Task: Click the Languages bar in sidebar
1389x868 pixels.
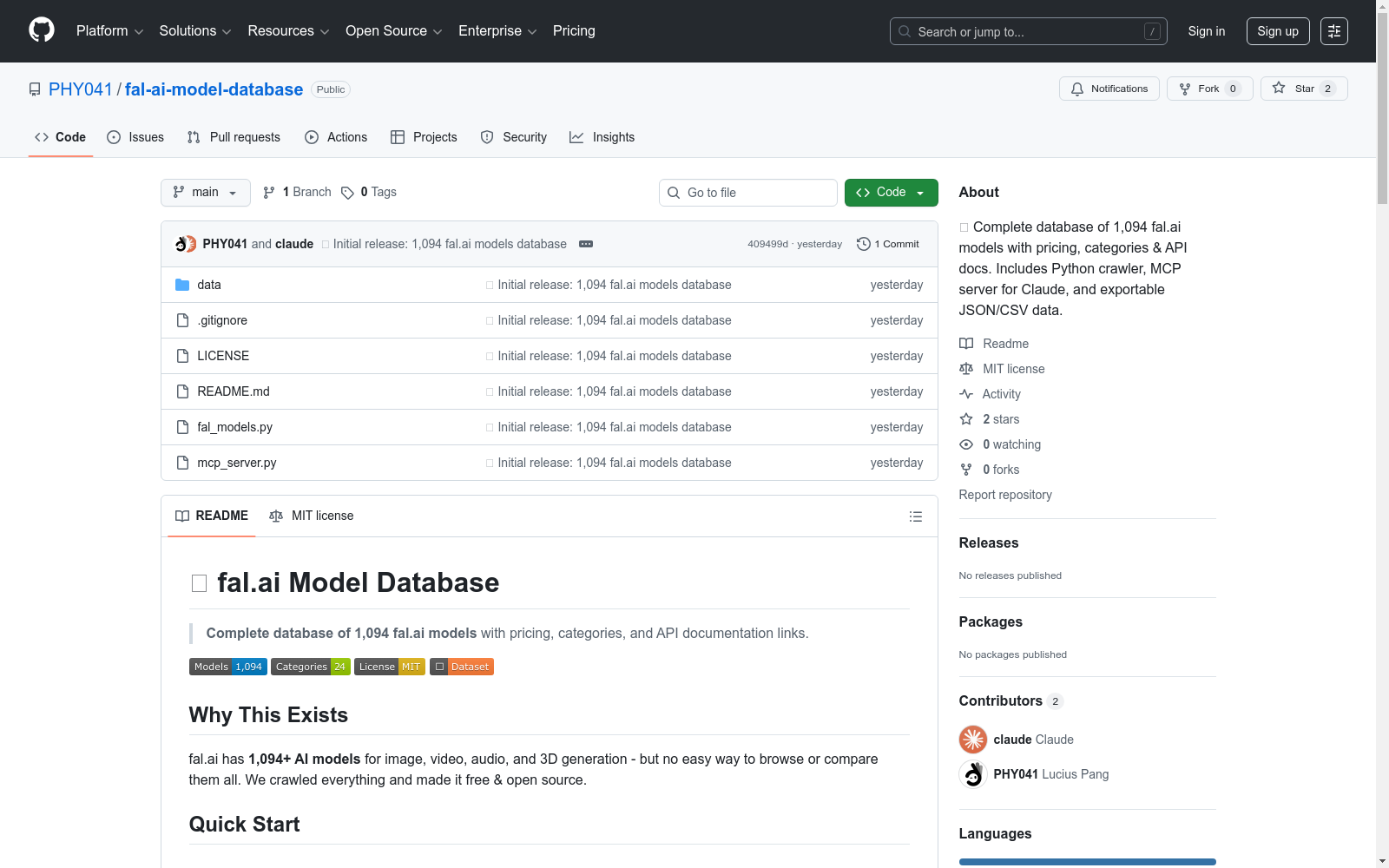Action: (x=1088, y=862)
